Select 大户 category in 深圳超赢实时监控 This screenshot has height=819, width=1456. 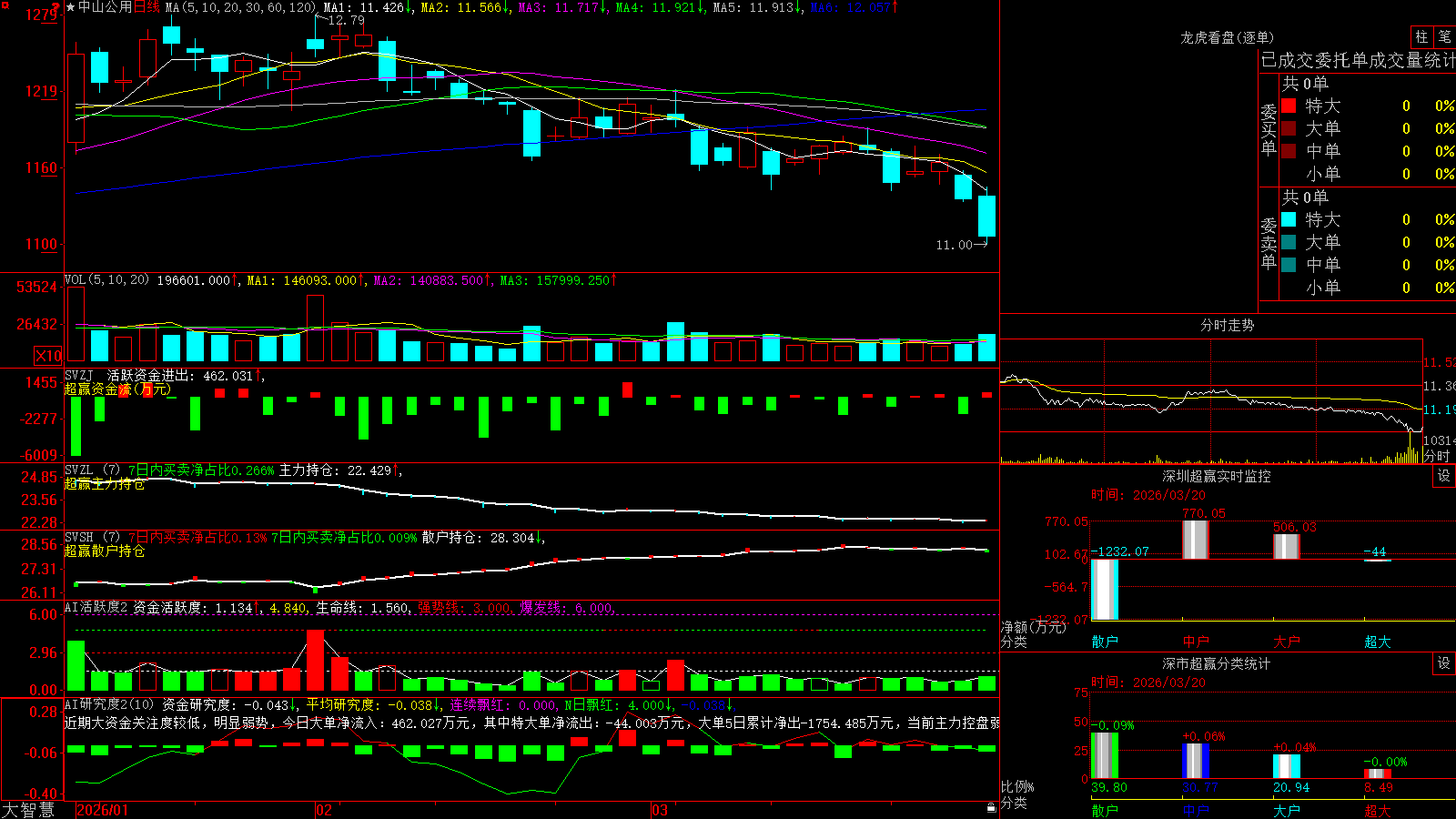point(1287,642)
